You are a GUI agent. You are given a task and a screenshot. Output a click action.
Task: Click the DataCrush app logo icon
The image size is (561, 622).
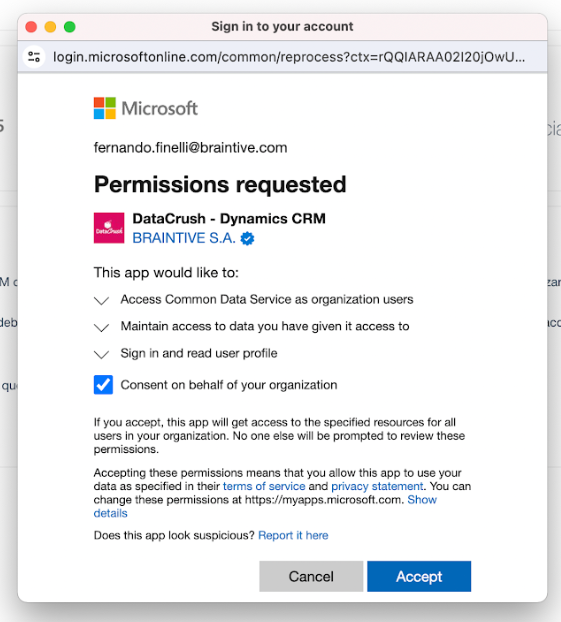(109, 228)
